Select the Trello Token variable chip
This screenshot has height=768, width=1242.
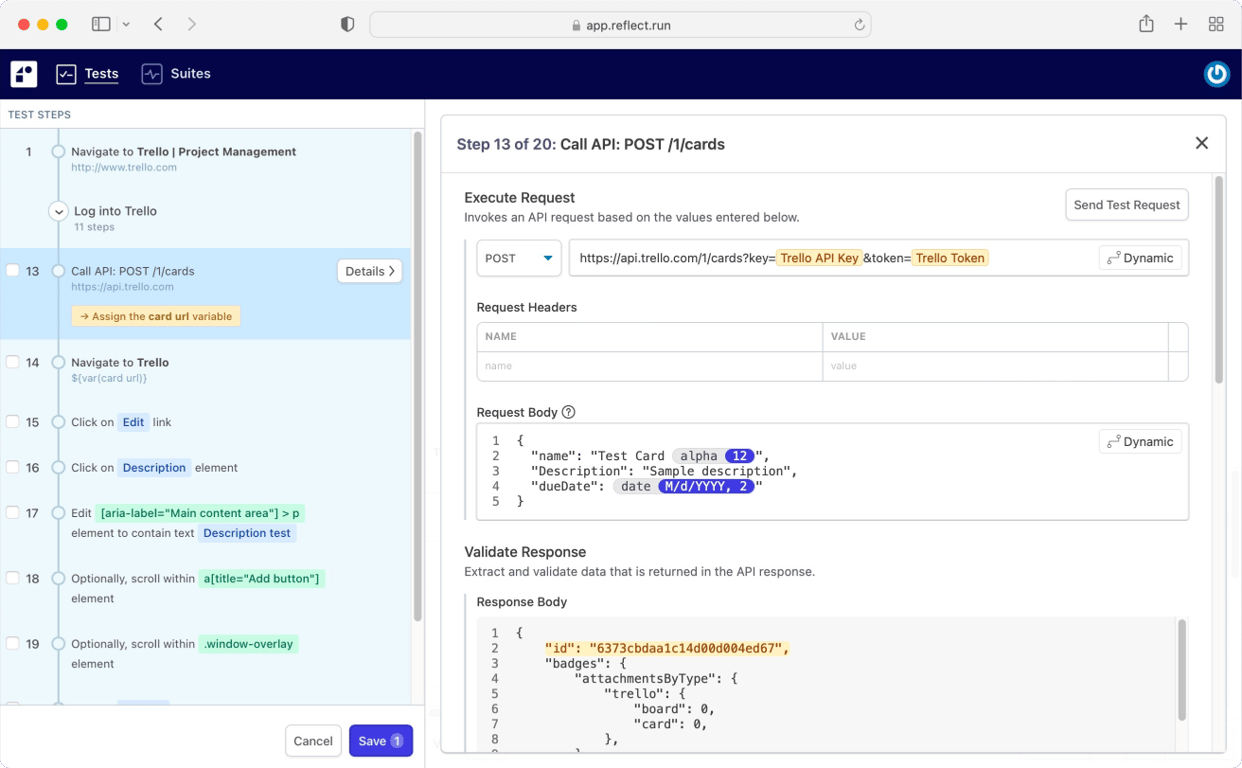tap(950, 258)
